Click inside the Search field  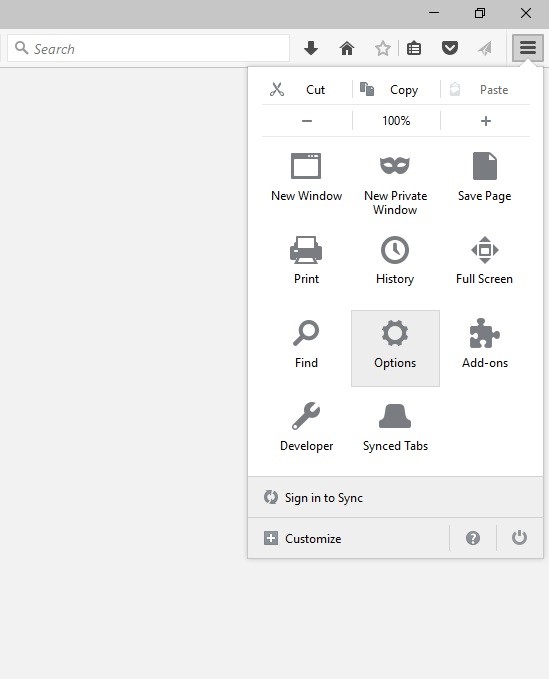pyautogui.click(x=149, y=48)
